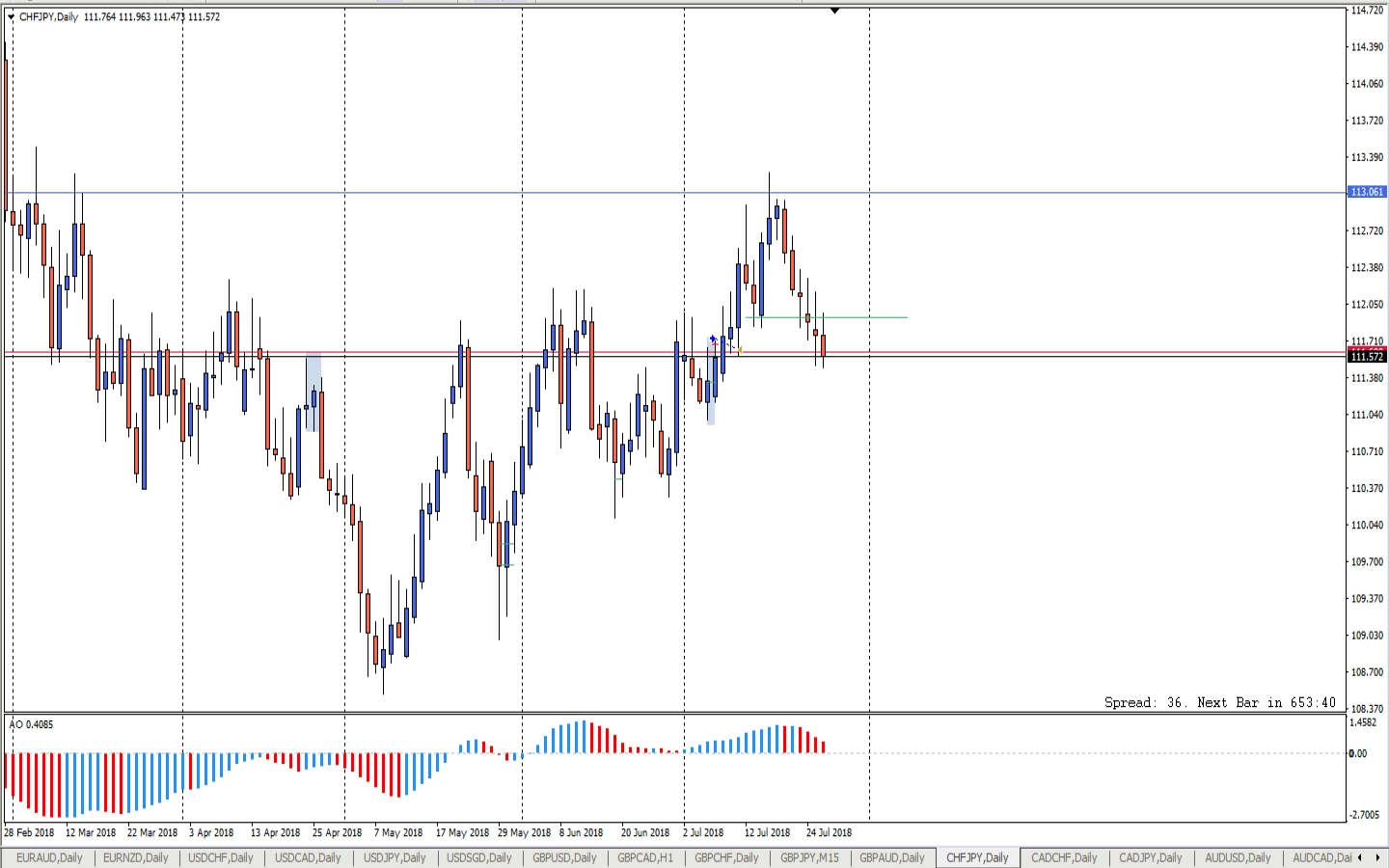This screenshot has height=868, width=1389.
Task: Open the GBPJPY,M15 chart tab
Action: [x=809, y=857]
